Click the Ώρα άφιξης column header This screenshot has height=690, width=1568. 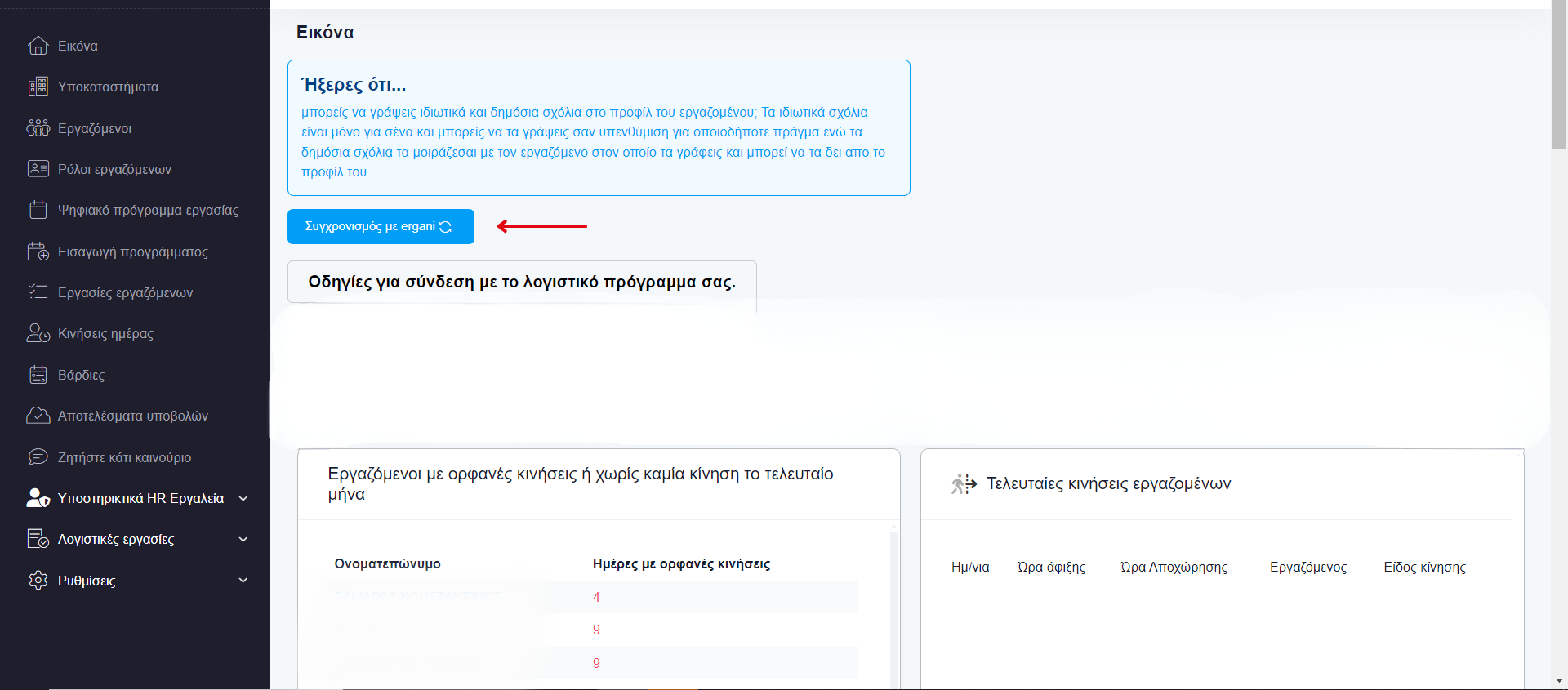click(1051, 567)
